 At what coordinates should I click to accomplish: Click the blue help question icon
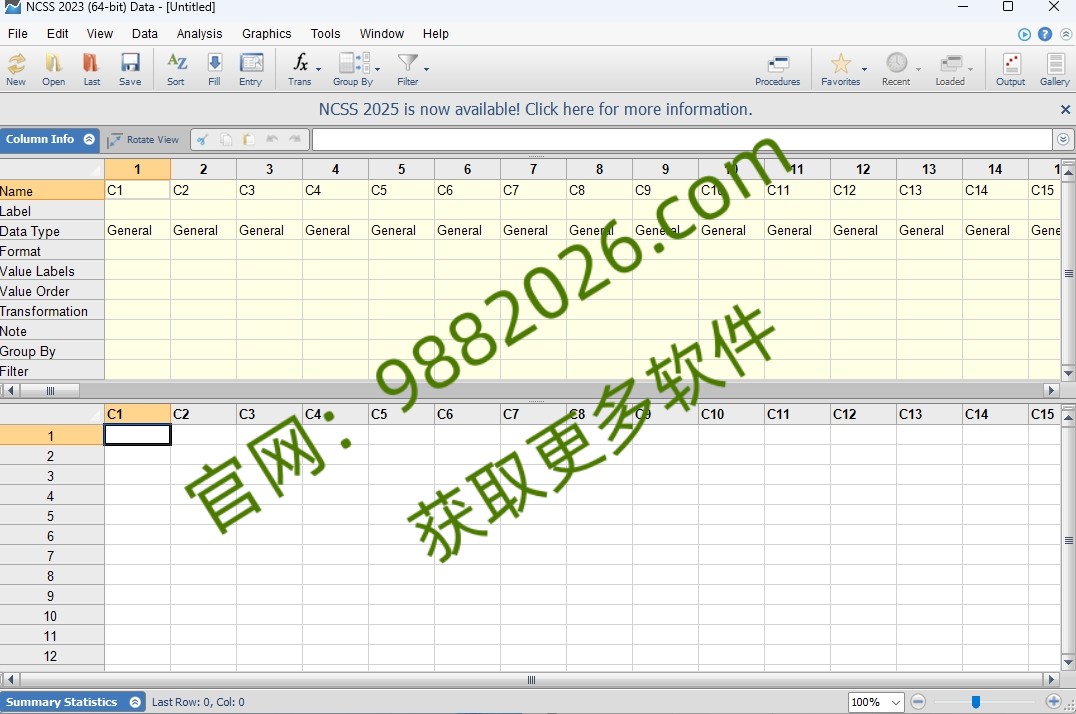(x=1044, y=34)
